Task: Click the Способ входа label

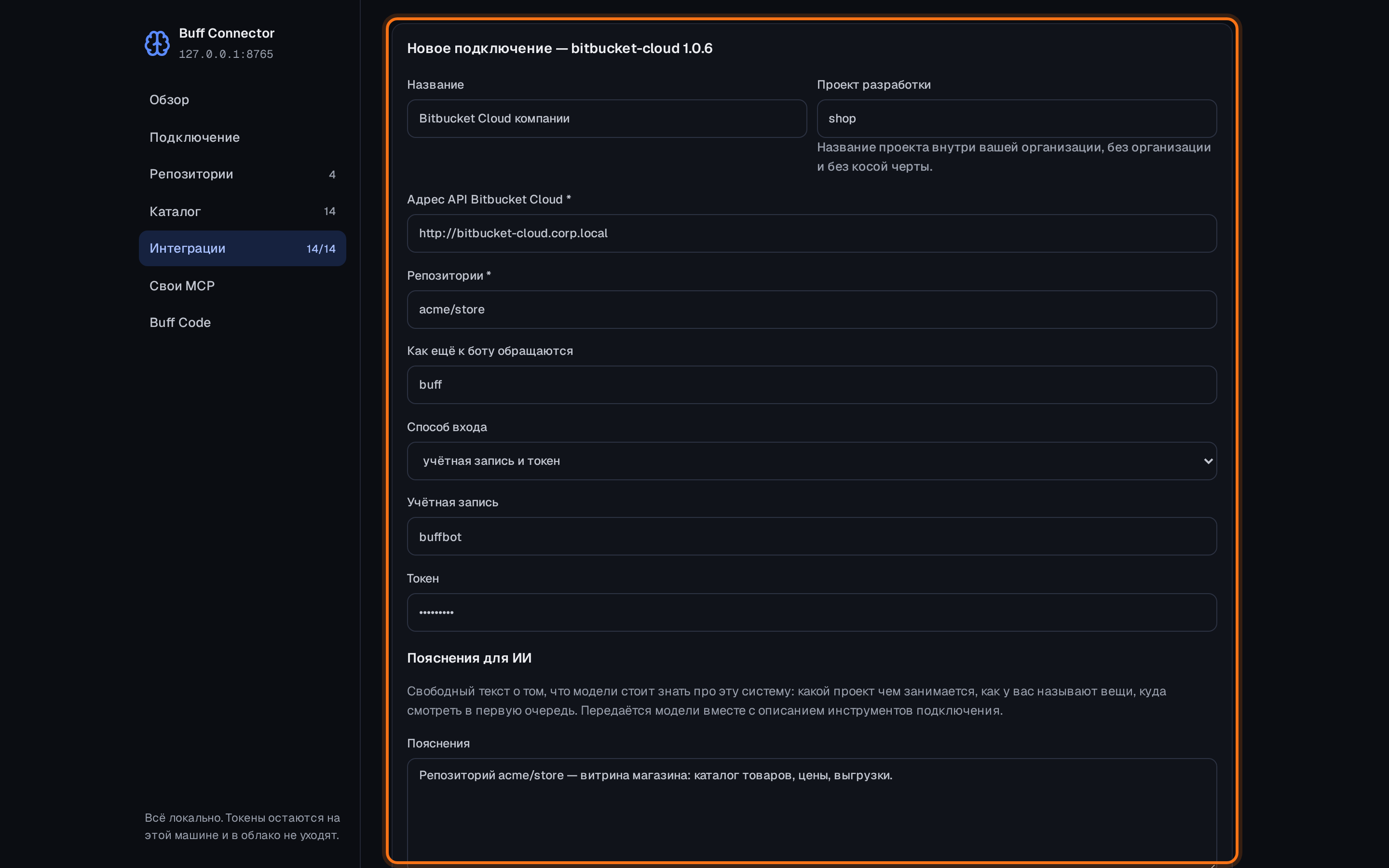Action: click(x=447, y=427)
